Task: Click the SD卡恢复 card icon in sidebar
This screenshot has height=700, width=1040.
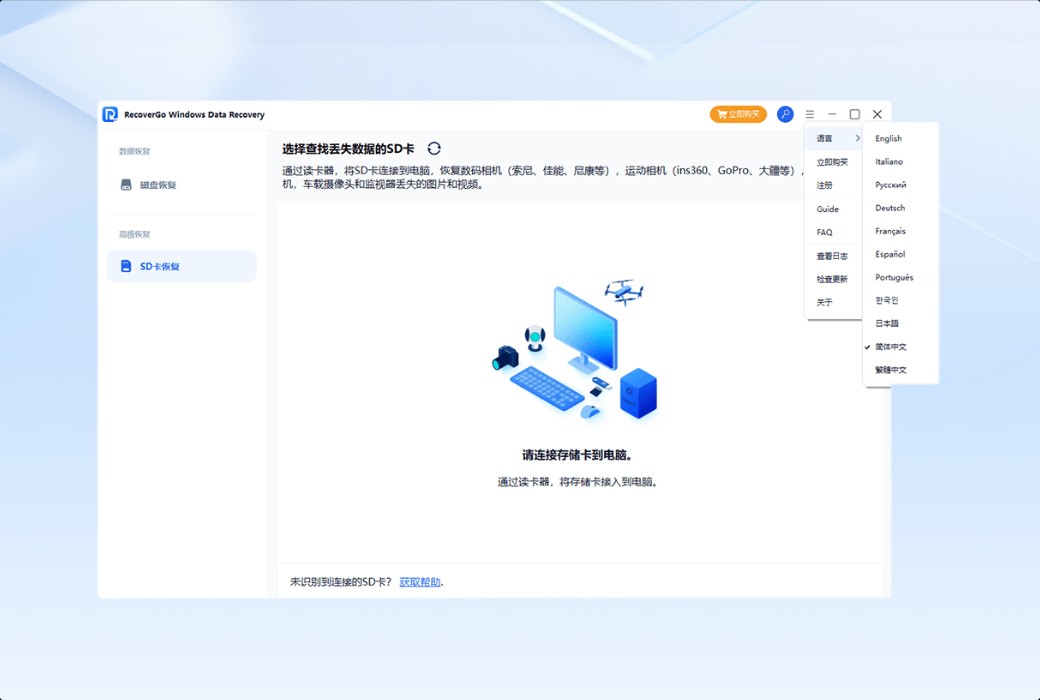Action: (126, 266)
